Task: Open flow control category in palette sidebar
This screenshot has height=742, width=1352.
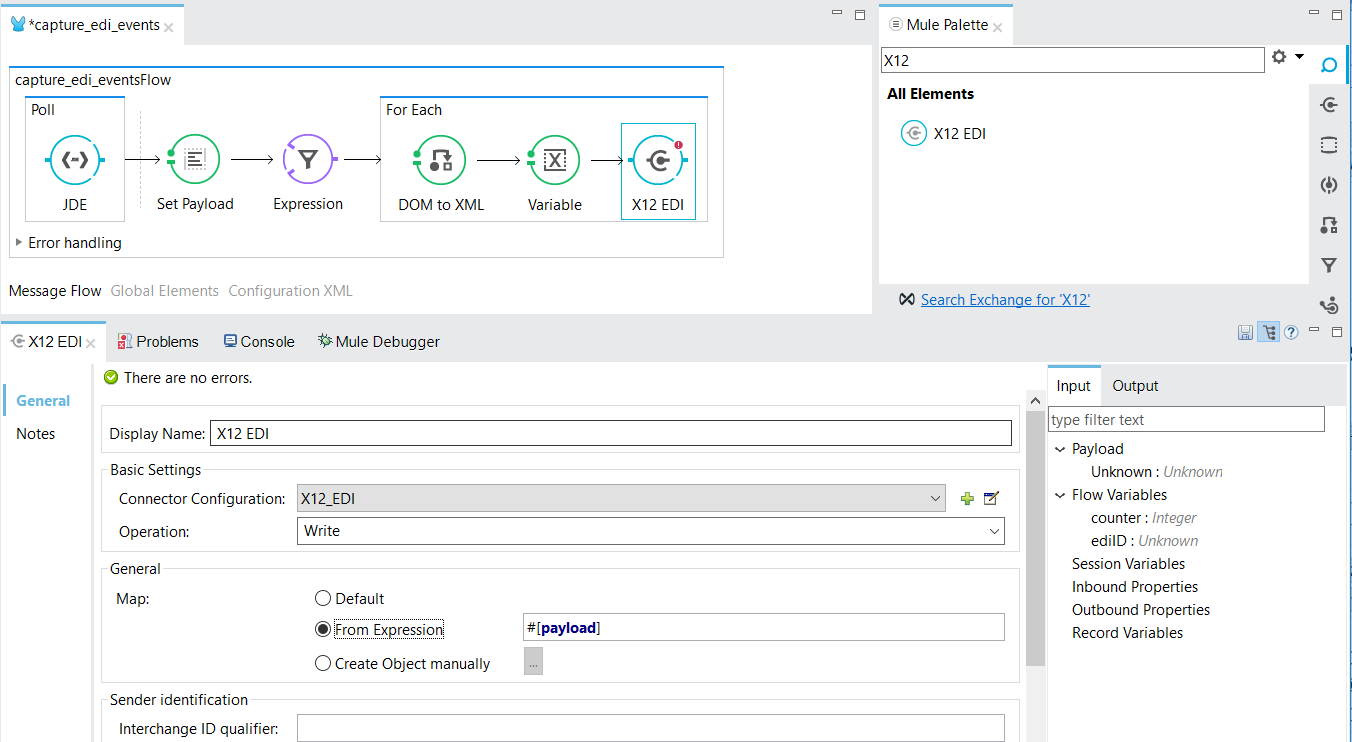Action: pyautogui.click(x=1329, y=305)
